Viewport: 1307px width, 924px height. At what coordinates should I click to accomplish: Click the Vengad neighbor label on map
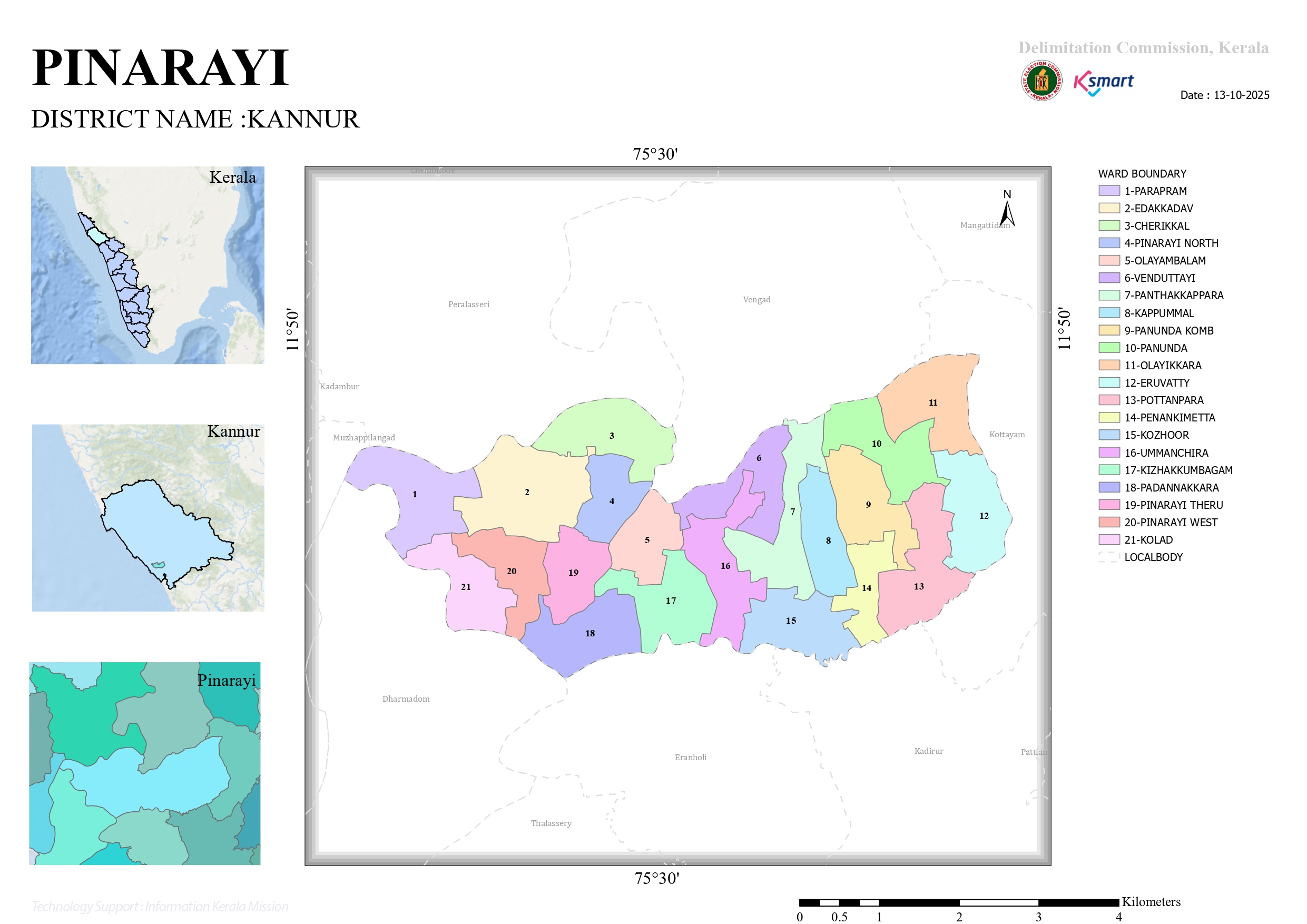click(x=756, y=299)
